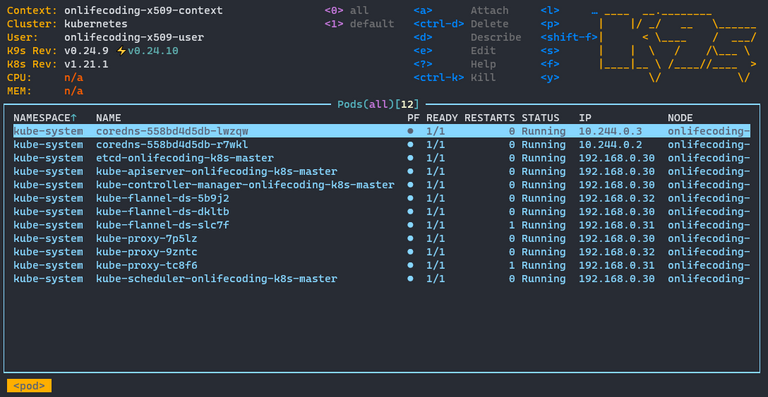
Task: Click the <d> Describe hotkey hint
Action: tap(467, 37)
